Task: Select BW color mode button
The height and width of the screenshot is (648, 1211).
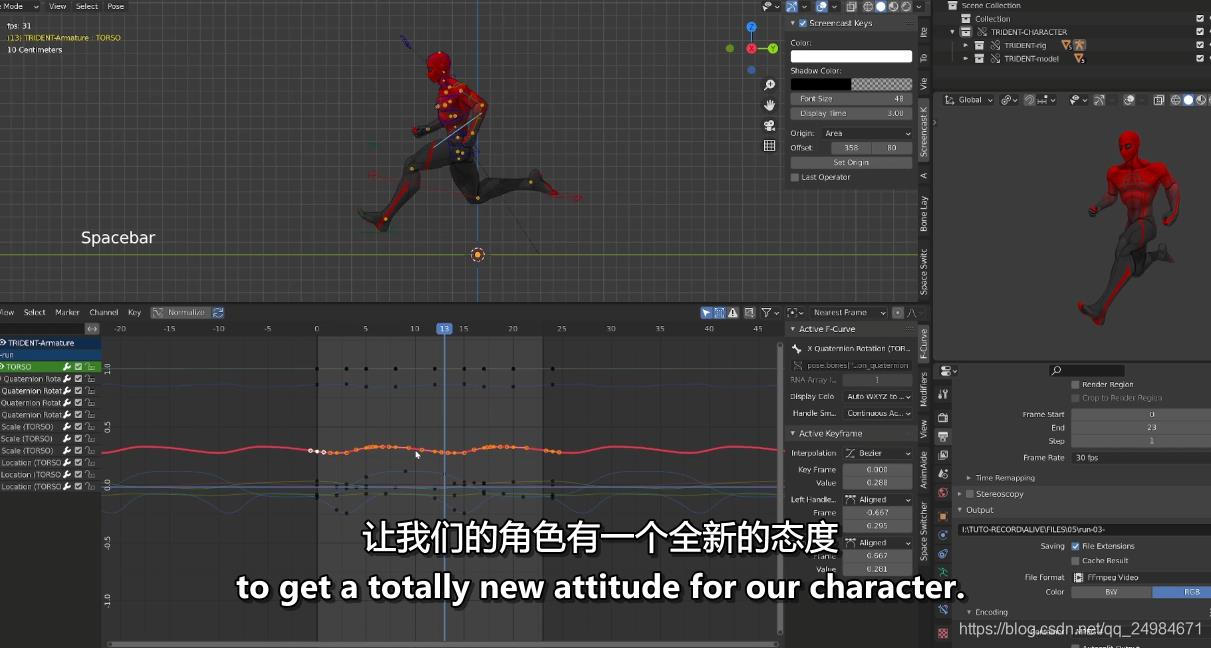Action: (x=1111, y=592)
